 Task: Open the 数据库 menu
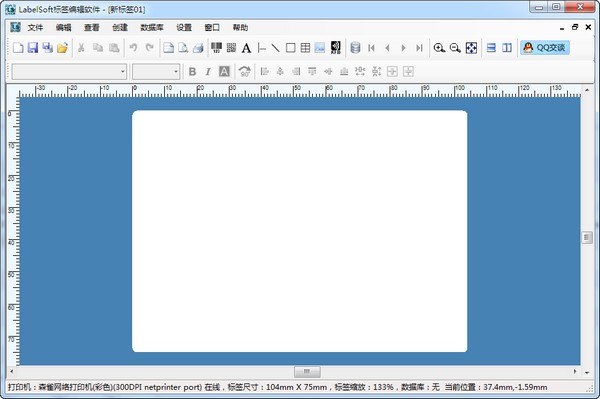(152, 28)
